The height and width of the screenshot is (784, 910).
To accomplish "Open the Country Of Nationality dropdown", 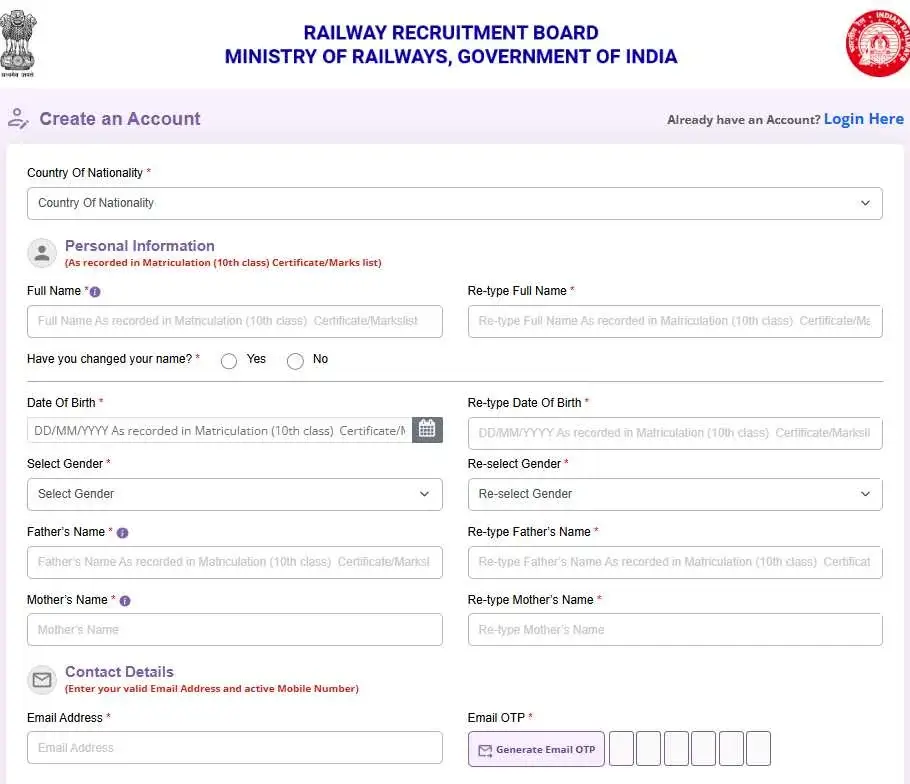I will (x=454, y=203).
